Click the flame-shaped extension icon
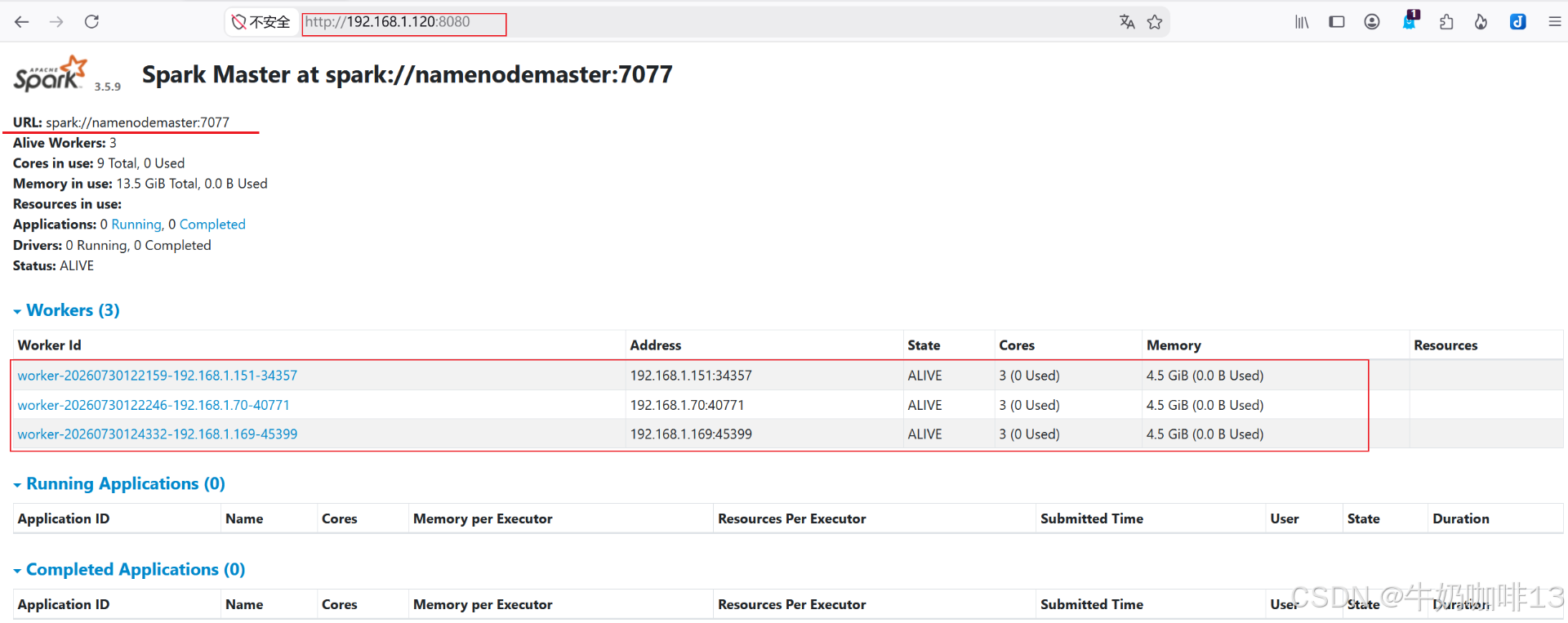The image size is (1568, 623). pos(1481,22)
